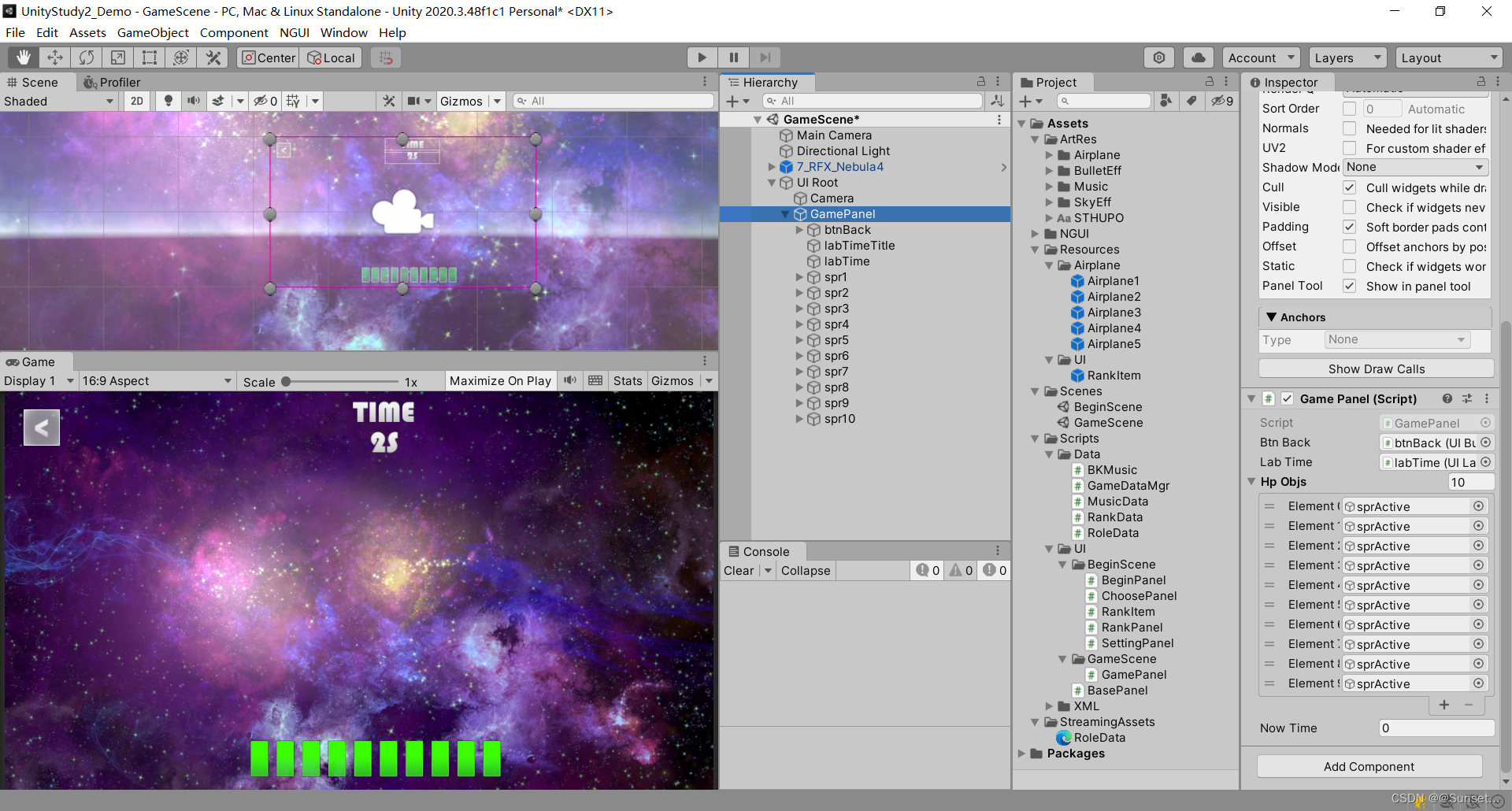Screen dimensions: 1512x811
Task: Select the Scale tool
Action: click(118, 57)
